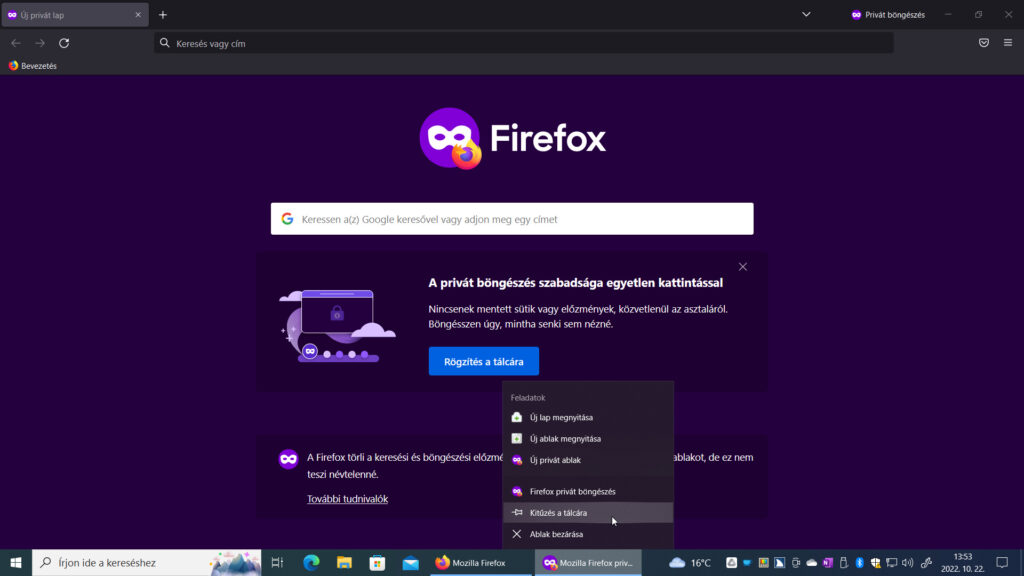Choose Új privát ablak in jump list
The width and height of the screenshot is (1024, 576).
588,460
